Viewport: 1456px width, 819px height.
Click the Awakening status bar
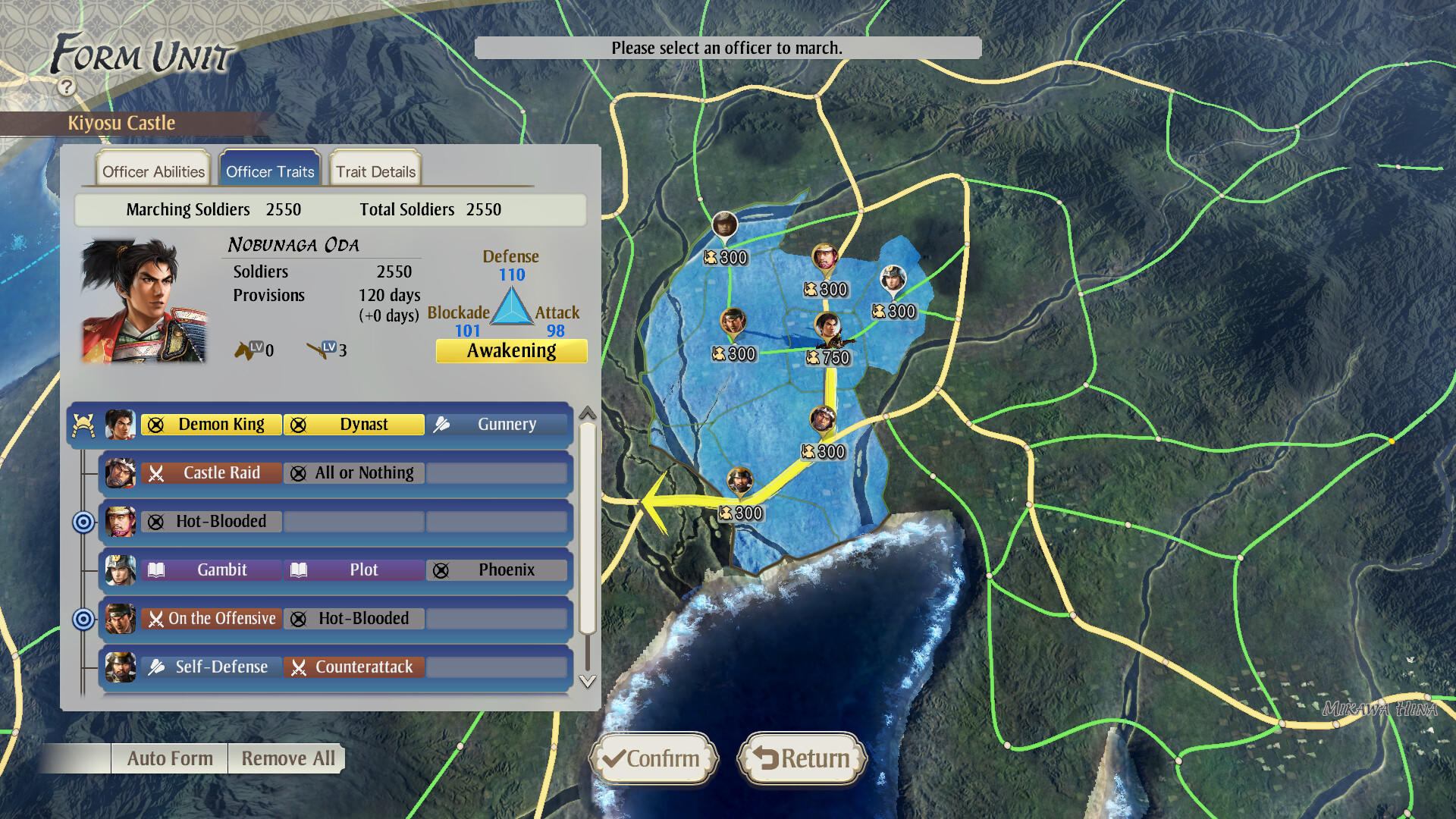click(x=511, y=351)
